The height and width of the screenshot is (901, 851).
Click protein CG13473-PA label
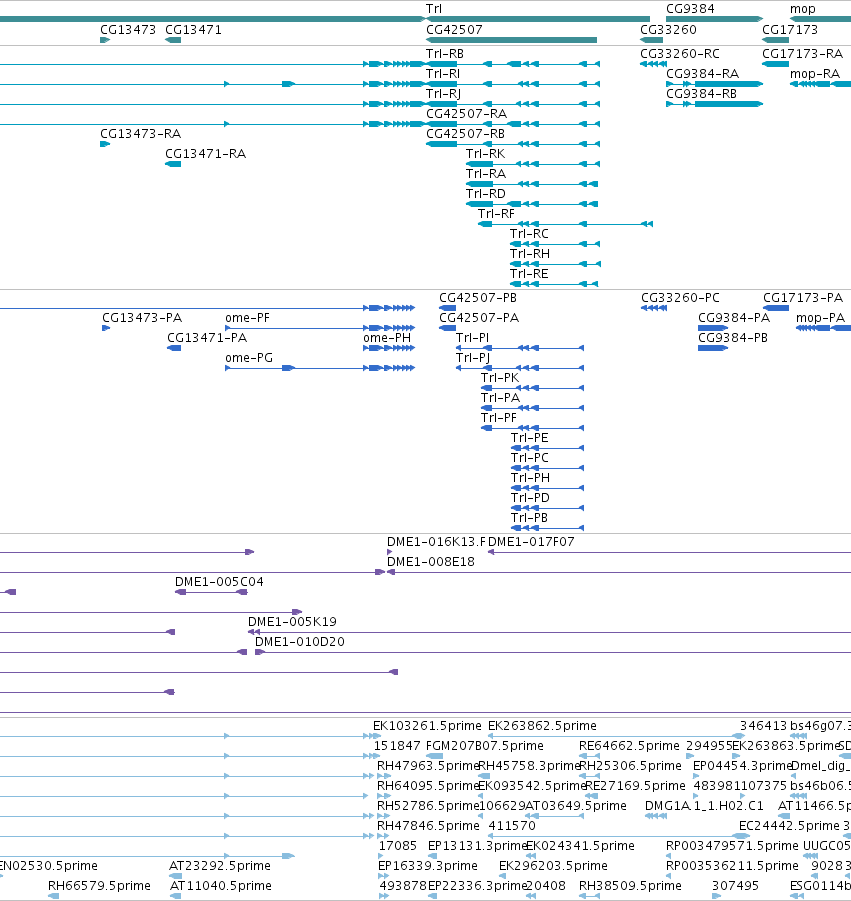pyautogui.click(x=142, y=318)
